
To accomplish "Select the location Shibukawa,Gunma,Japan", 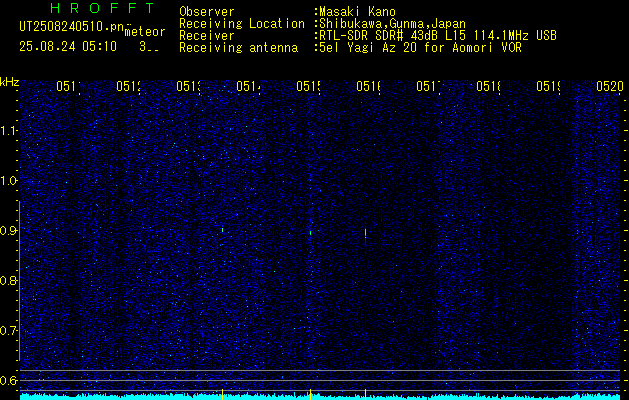I will point(392,24).
